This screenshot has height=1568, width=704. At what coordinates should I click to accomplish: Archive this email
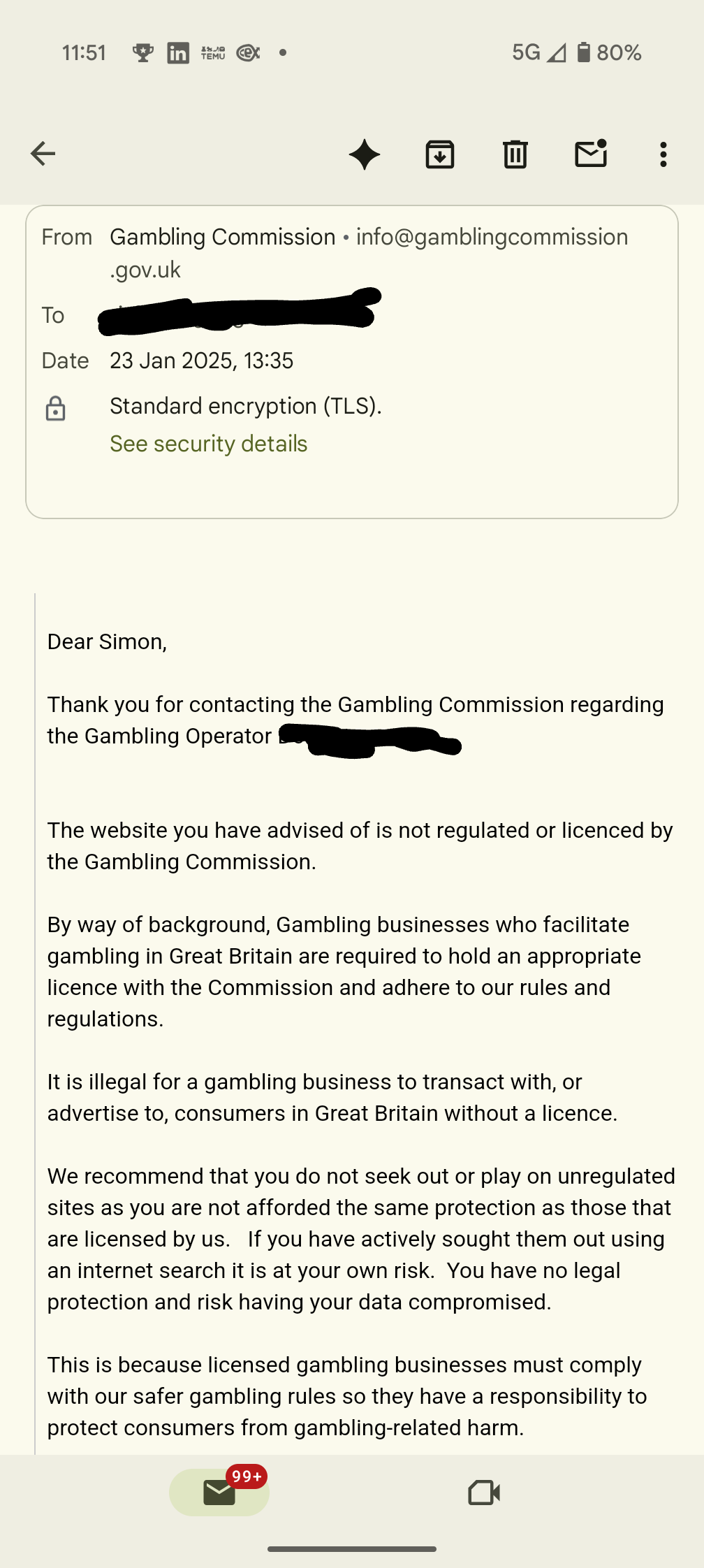pos(440,154)
